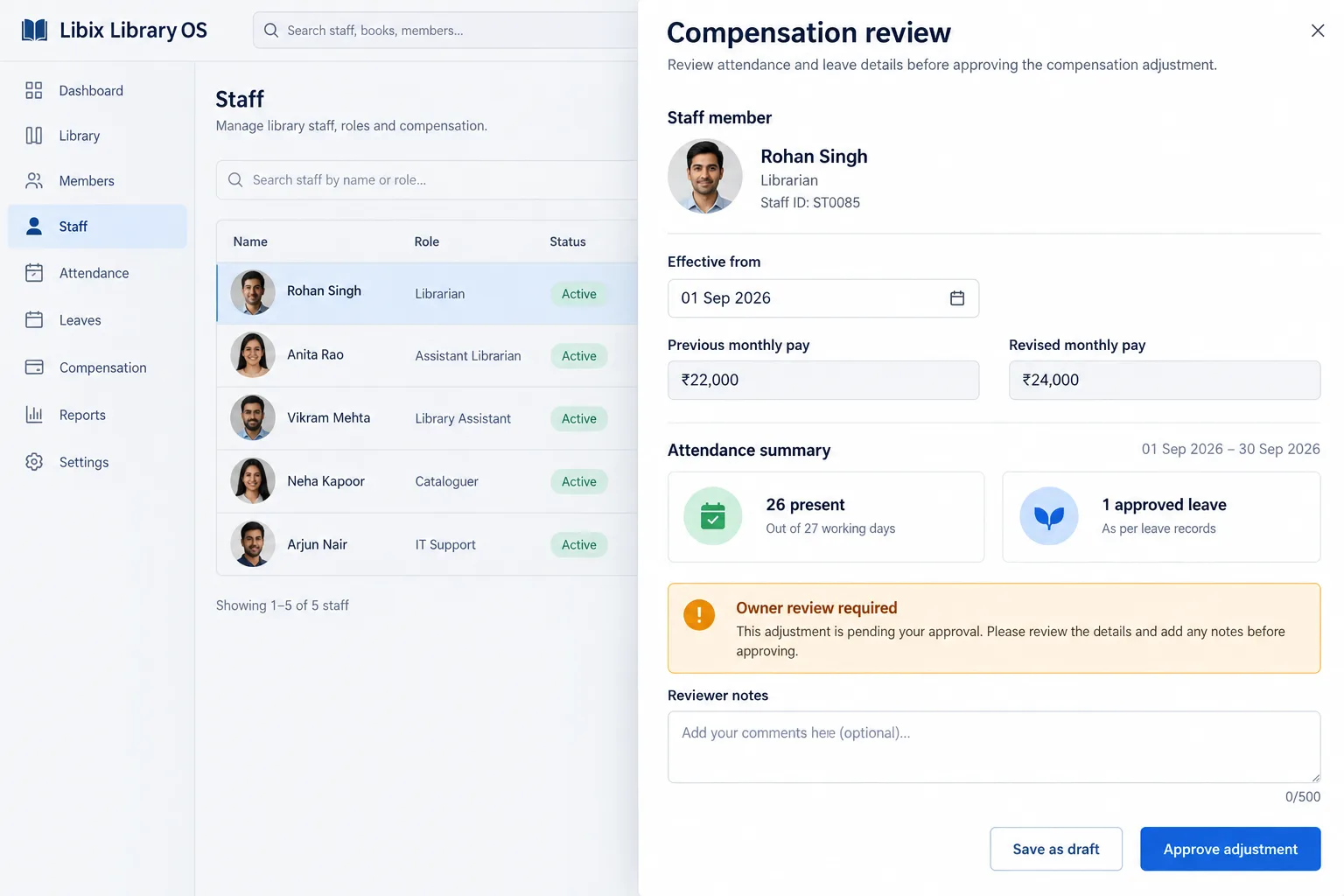Viewport: 1344px width, 896px height.
Task: Click the Library books icon in sidebar
Action: (34, 136)
